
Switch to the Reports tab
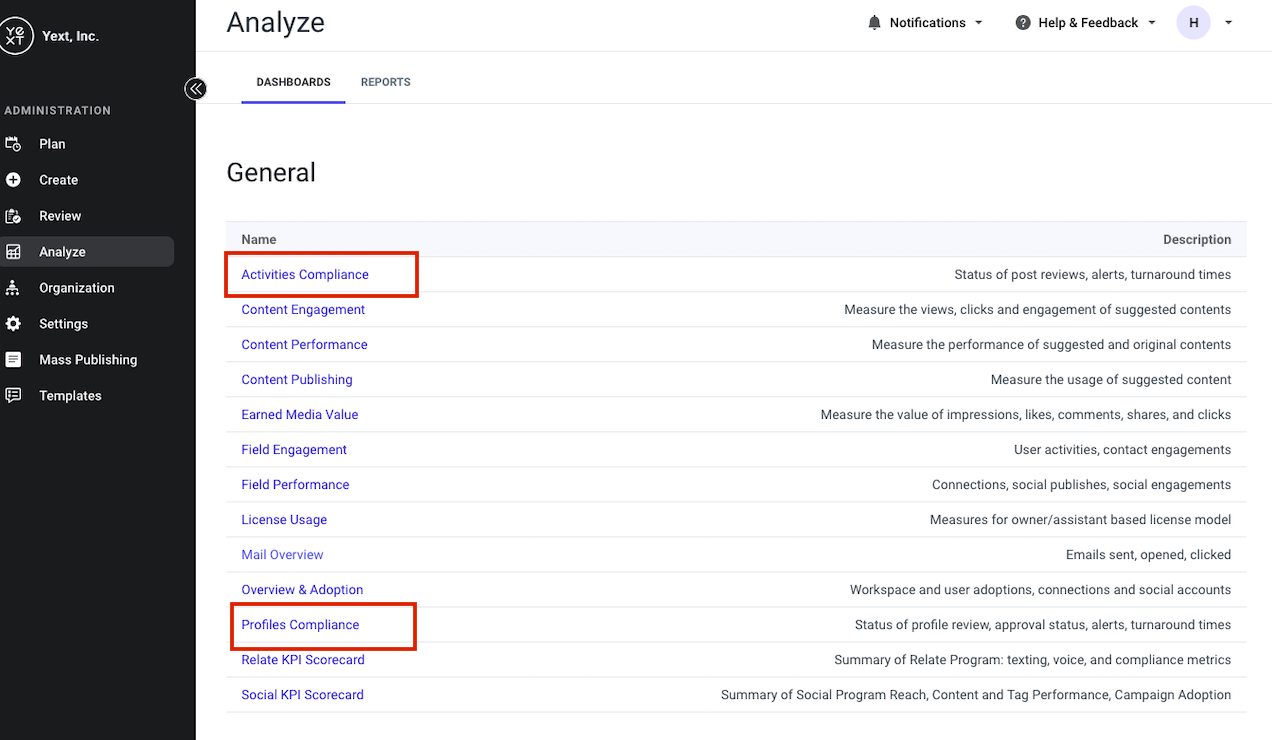386,82
